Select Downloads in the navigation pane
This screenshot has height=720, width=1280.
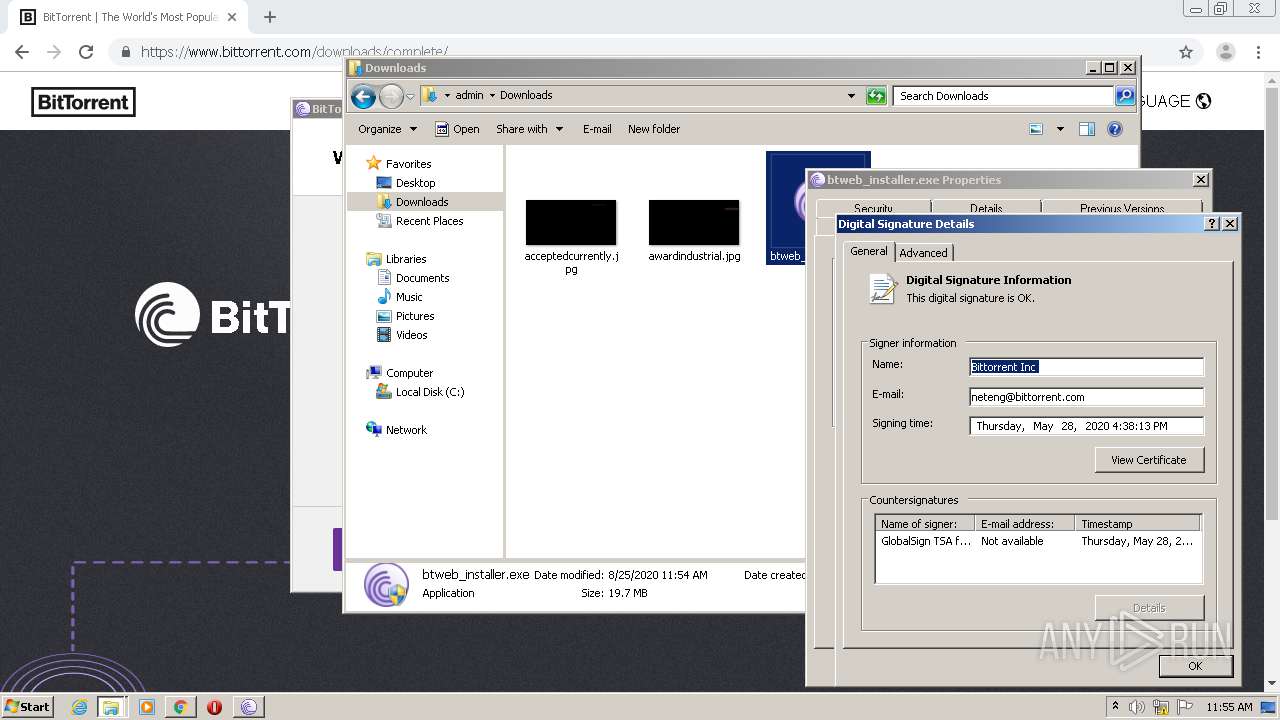[x=422, y=202]
